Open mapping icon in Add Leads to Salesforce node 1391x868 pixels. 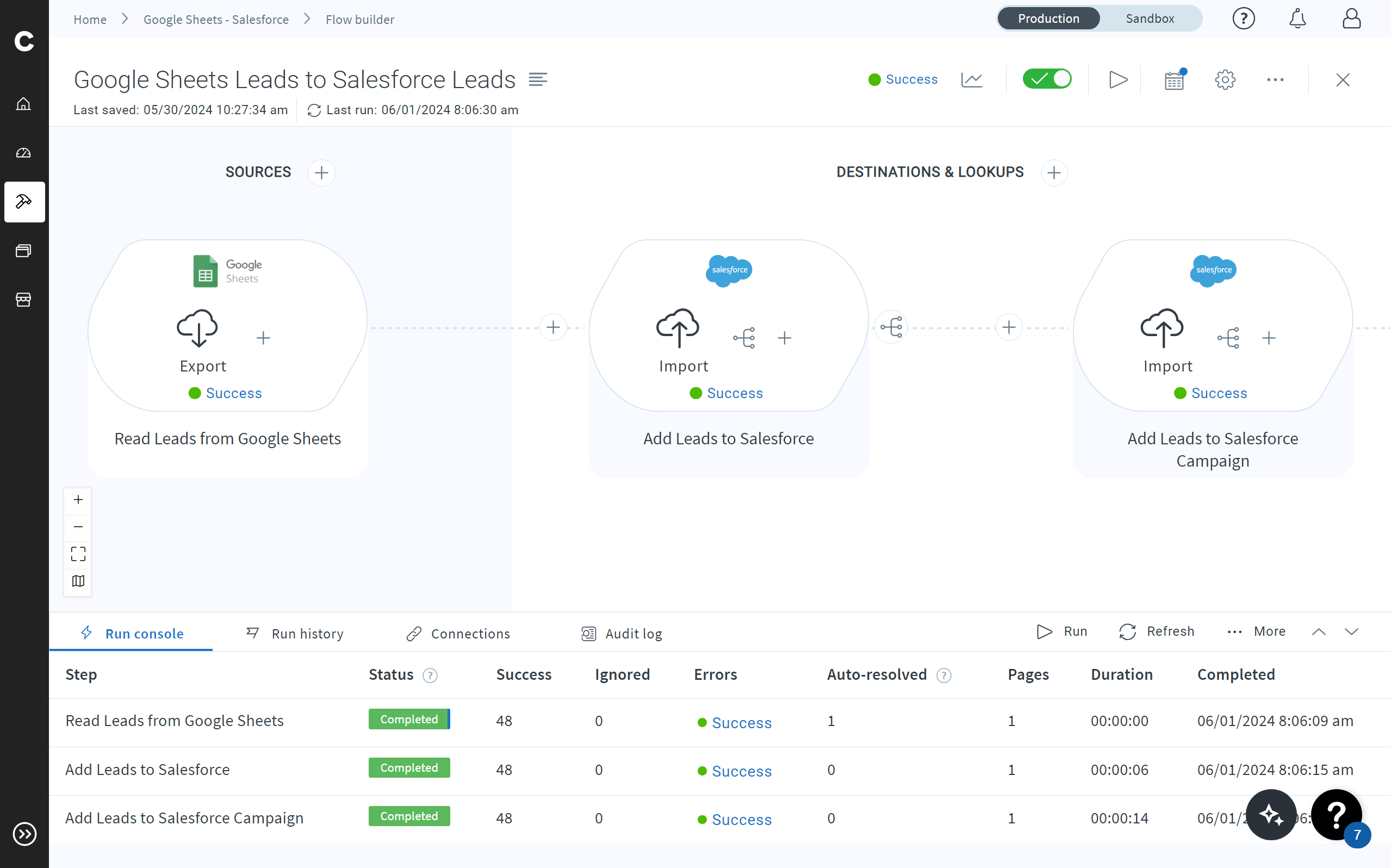(744, 338)
